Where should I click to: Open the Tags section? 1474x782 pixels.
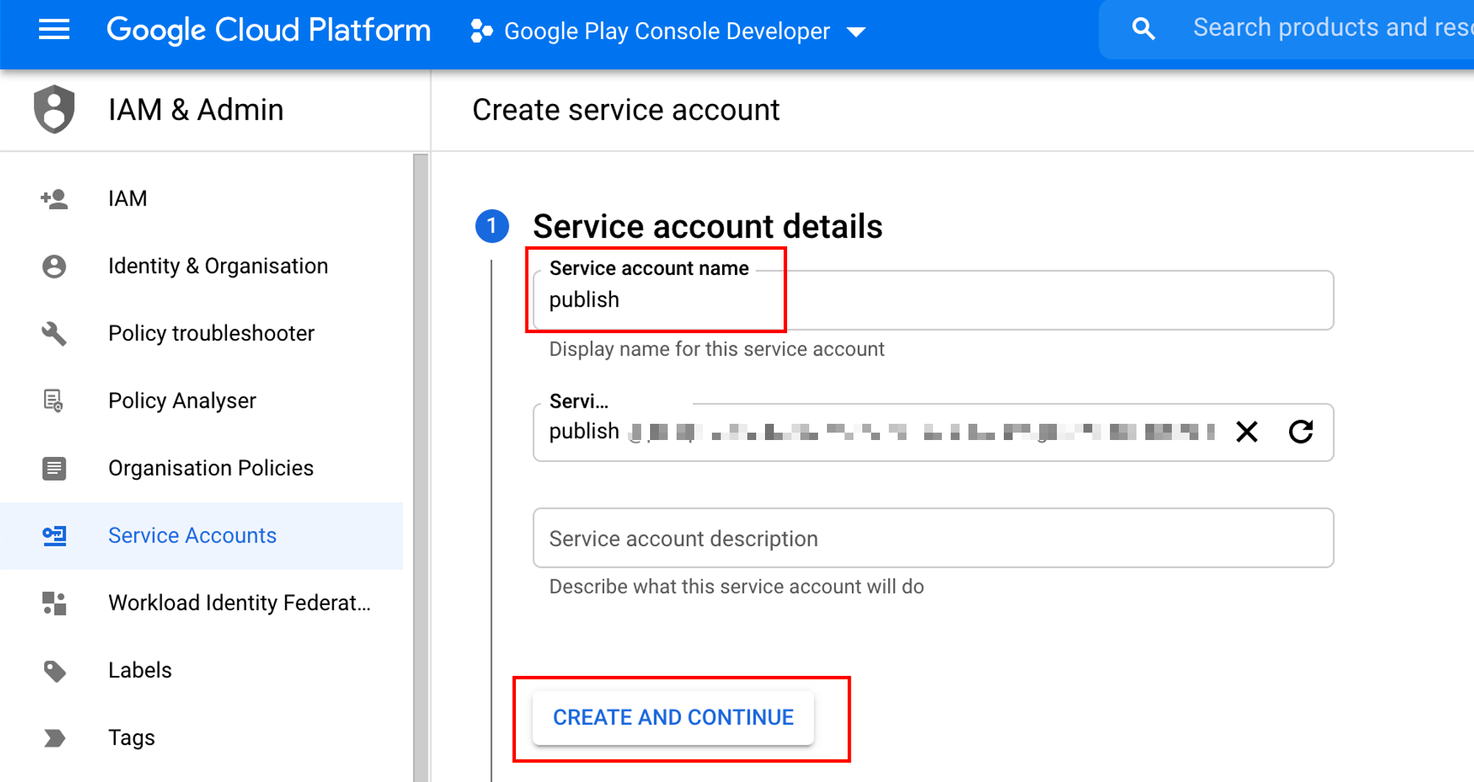point(131,738)
